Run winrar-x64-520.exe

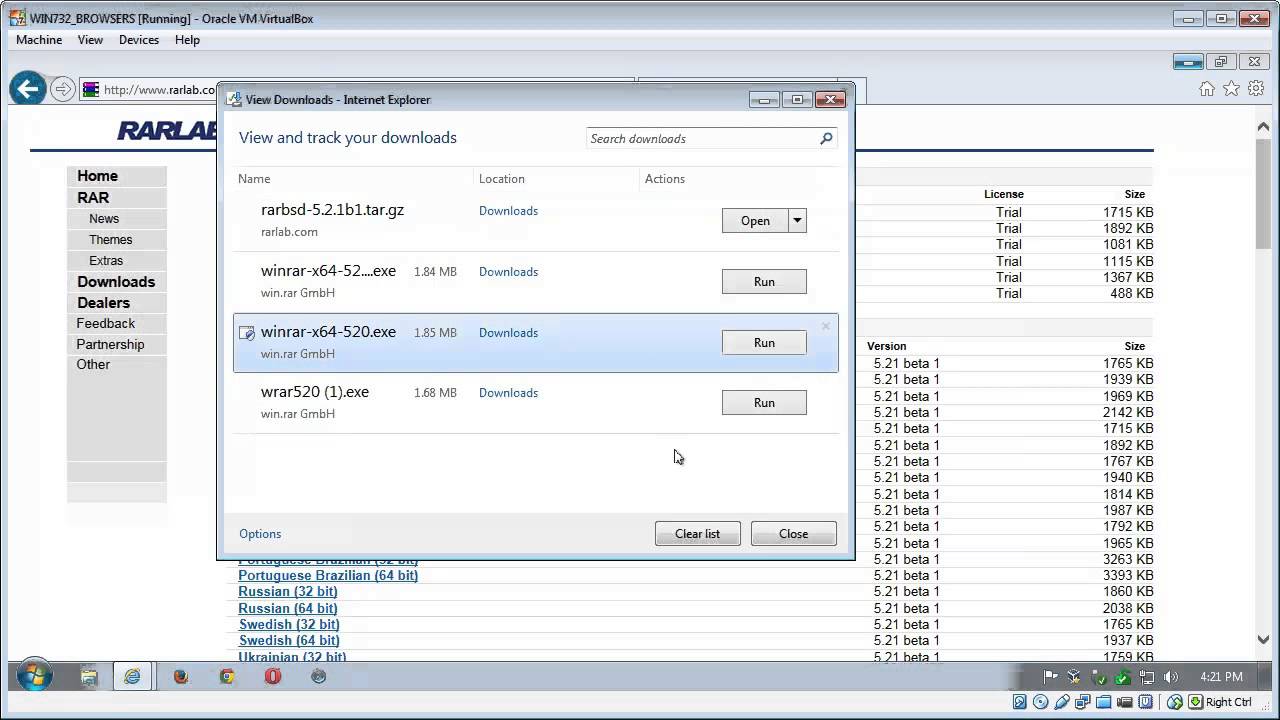pyautogui.click(x=764, y=343)
